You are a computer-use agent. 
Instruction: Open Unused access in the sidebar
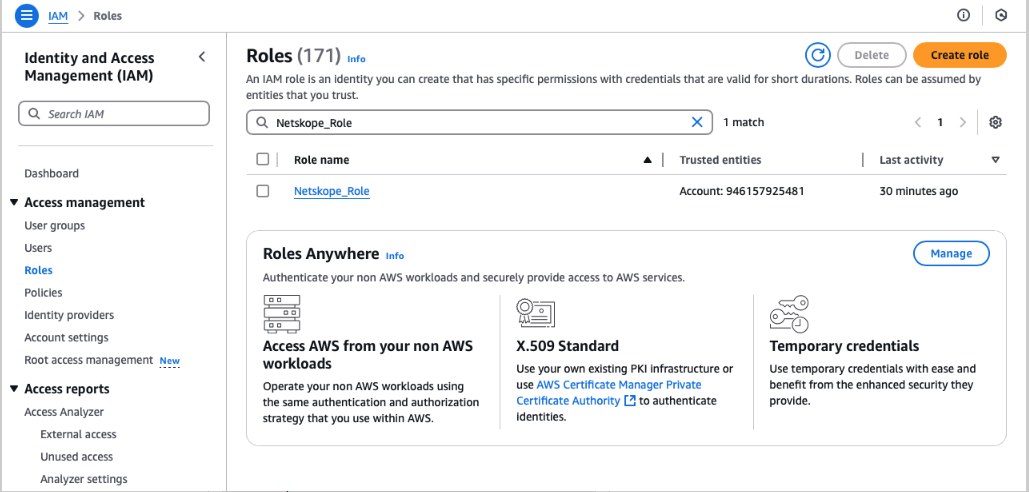(x=76, y=457)
